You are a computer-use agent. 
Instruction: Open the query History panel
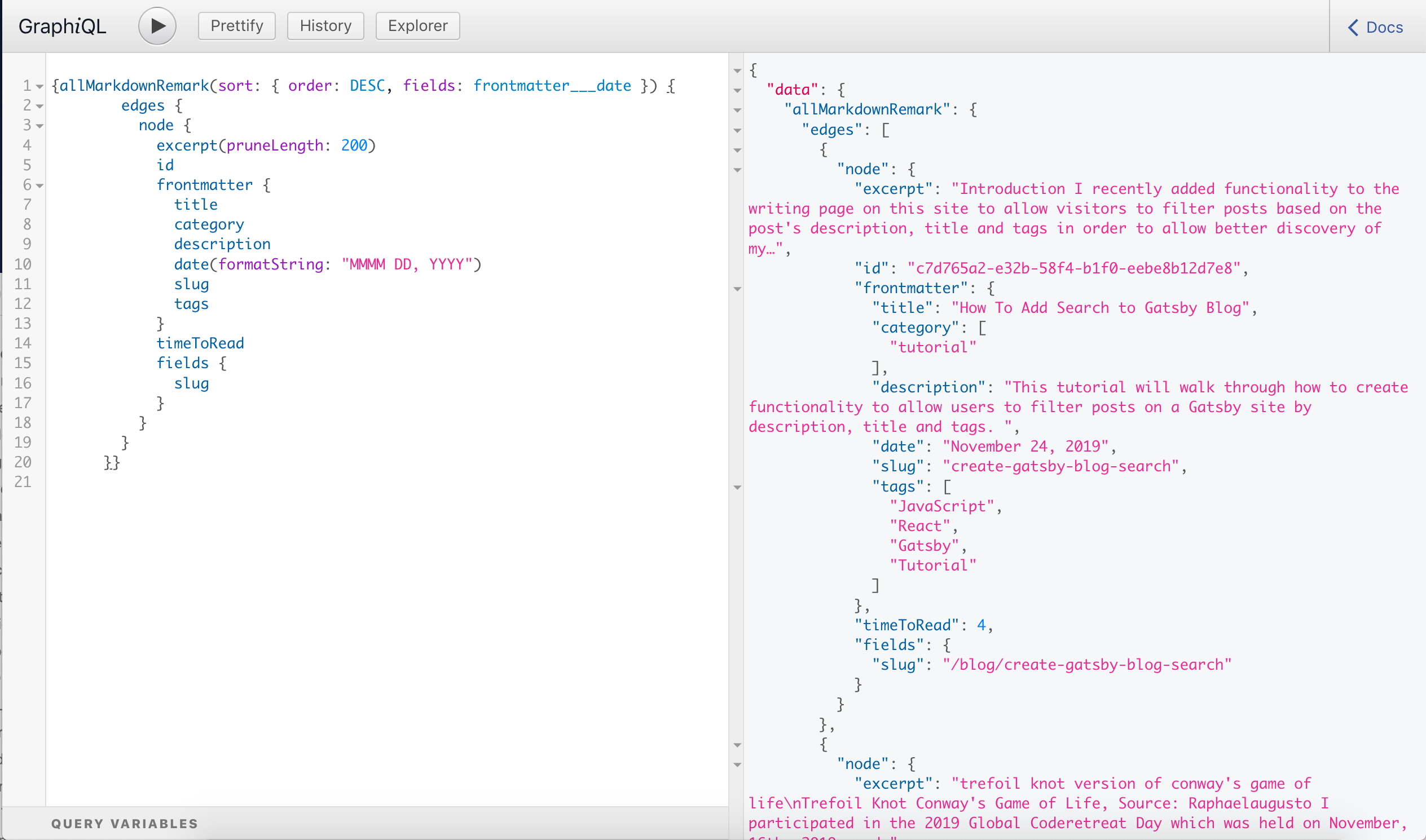coord(325,25)
